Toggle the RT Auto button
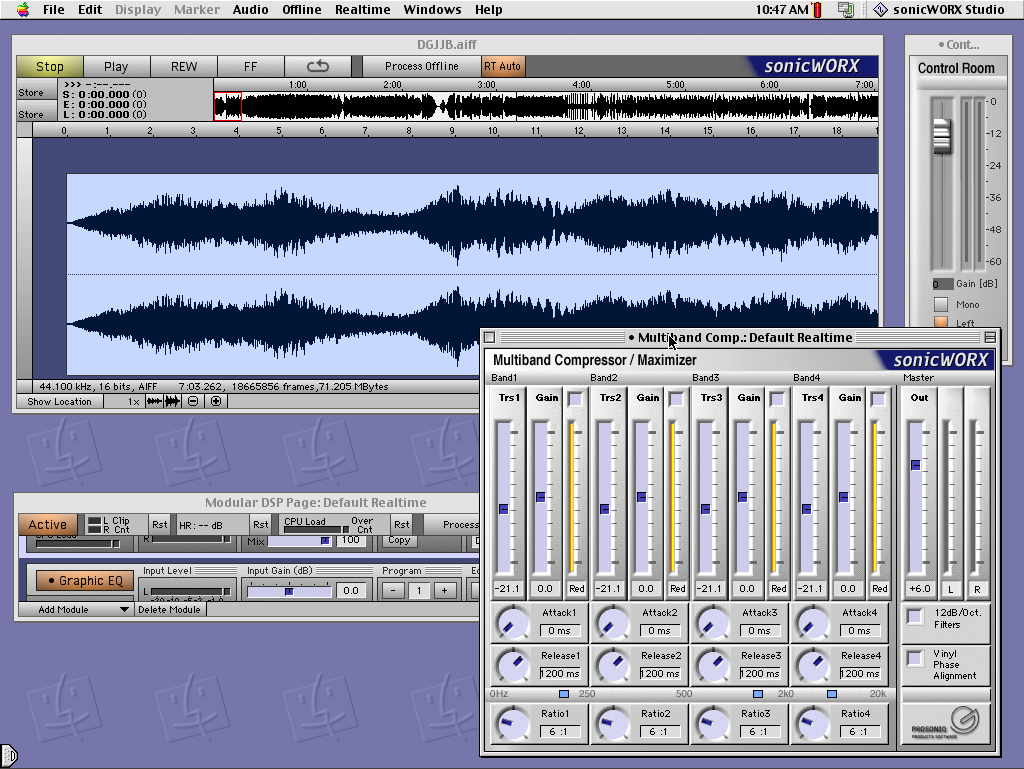 coord(502,66)
